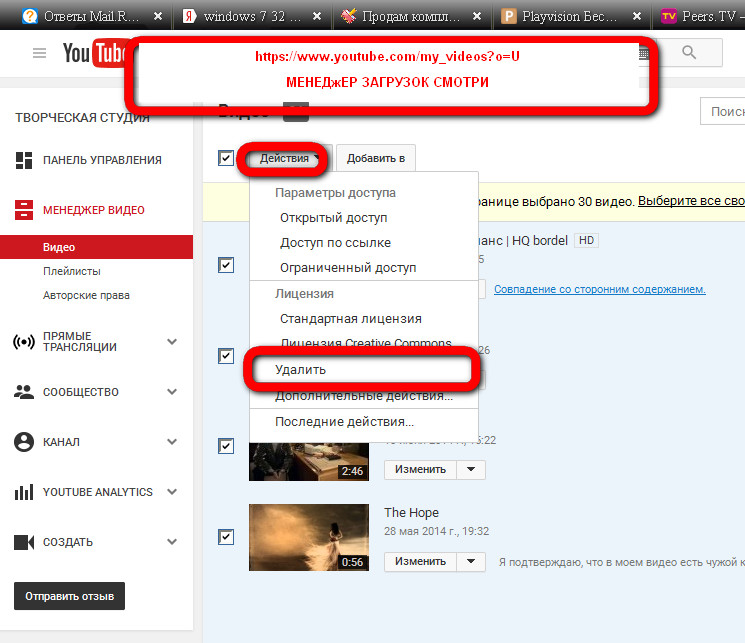The height and width of the screenshot is (643, 745).
Task: Click the Панель управления dashboard icon
Action: tap(24, 160)
